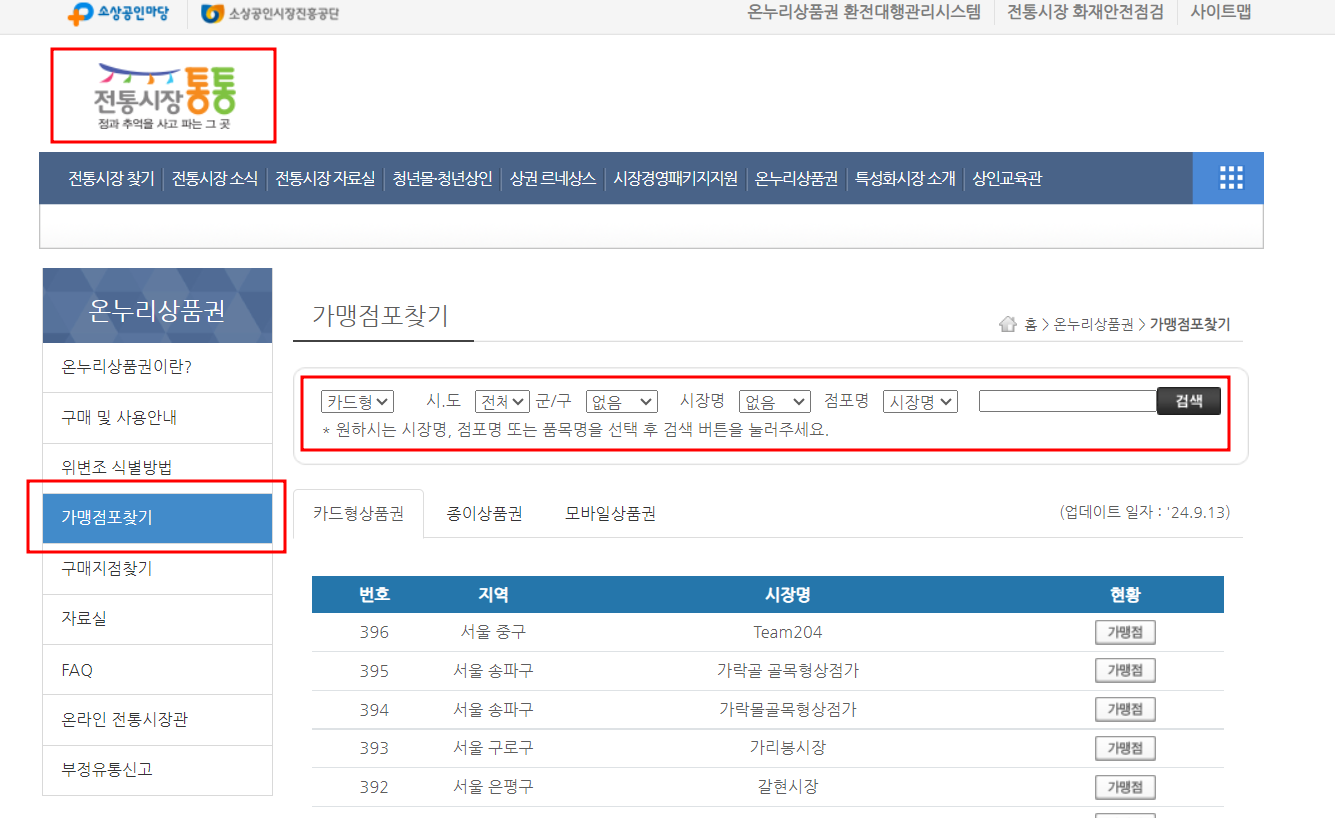1335x818 pixels.
Task: Select 온누리상품권 in the top navigation
Action: point(795,177)
